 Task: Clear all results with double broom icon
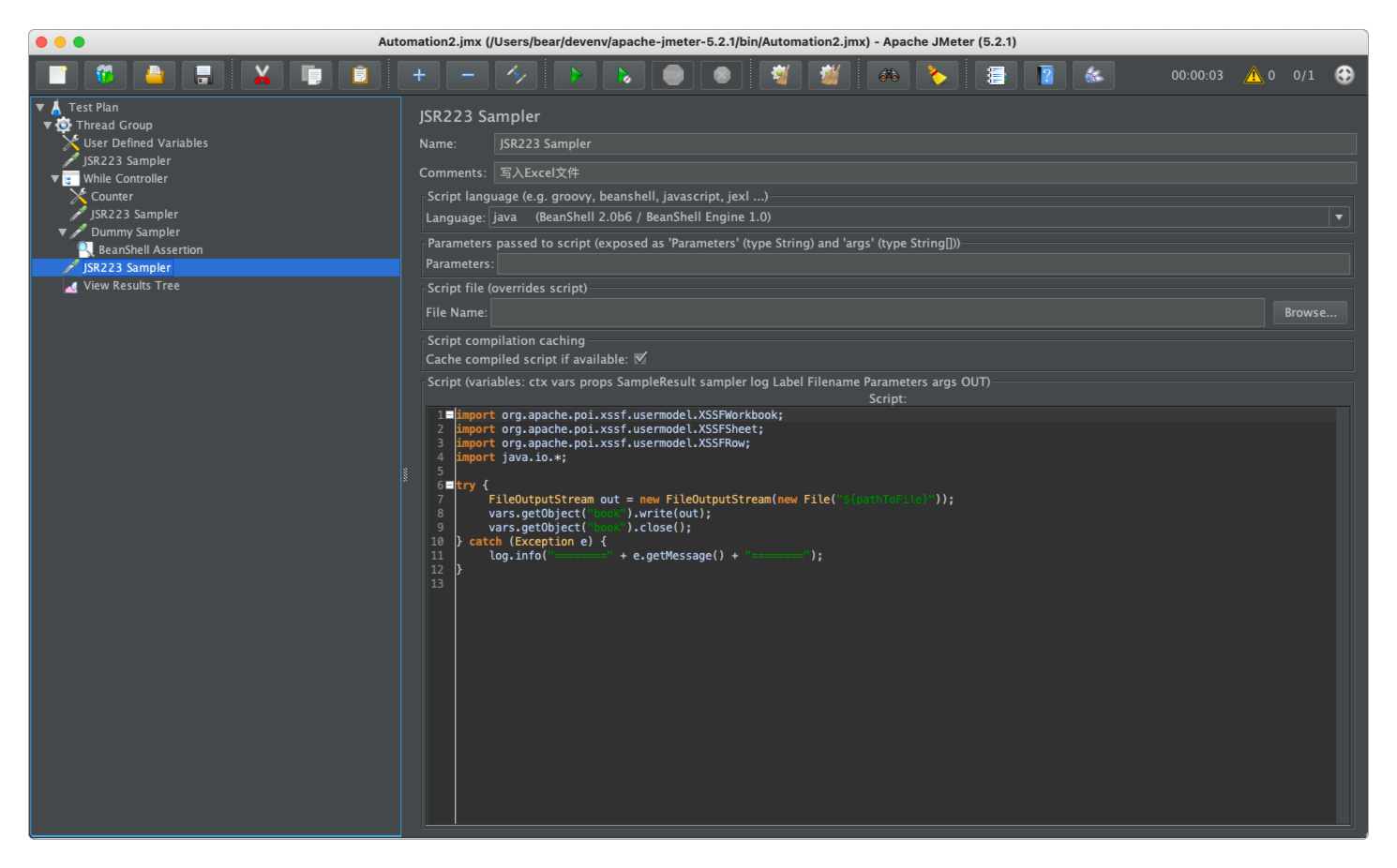click(830, 75)
